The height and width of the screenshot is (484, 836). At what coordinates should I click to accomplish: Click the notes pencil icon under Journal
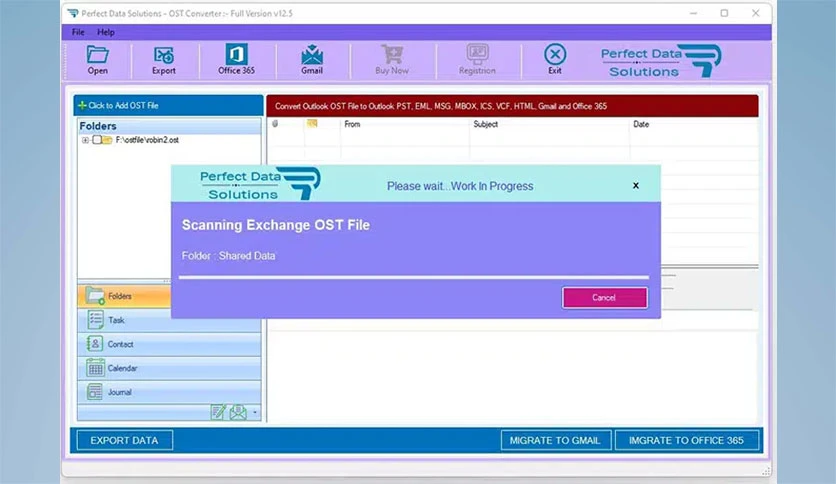[x=218, y=412]
